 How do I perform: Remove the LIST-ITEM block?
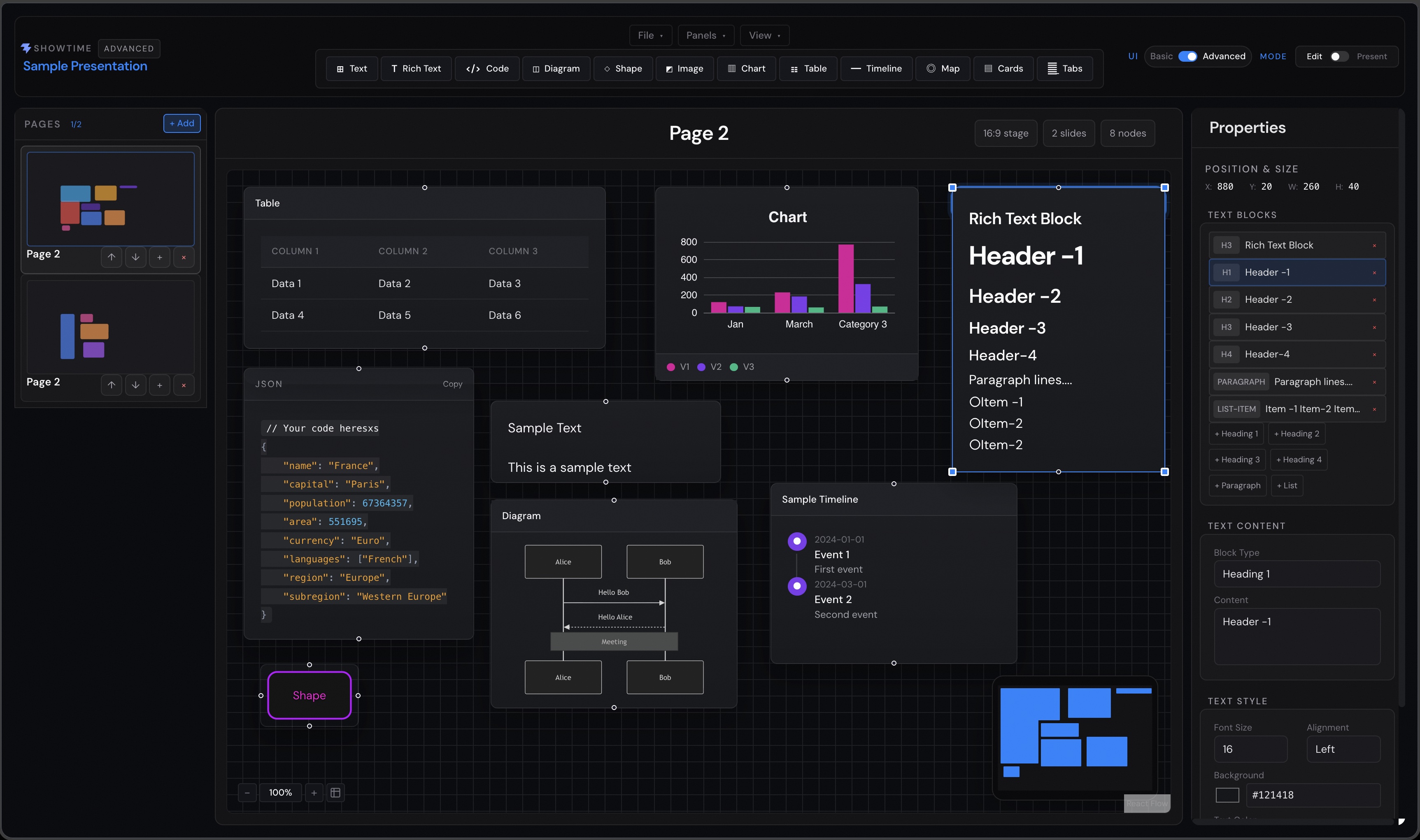click(1374, 408)
